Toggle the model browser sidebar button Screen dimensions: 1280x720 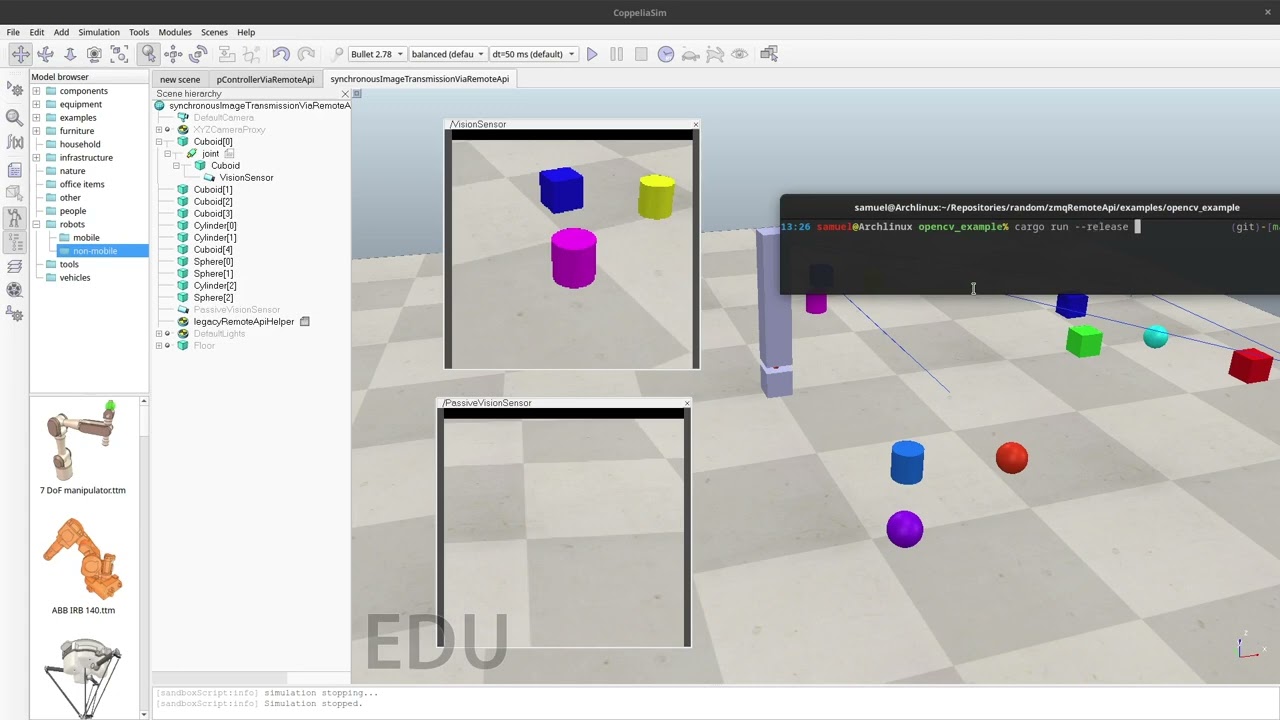(x=15, y=217)
